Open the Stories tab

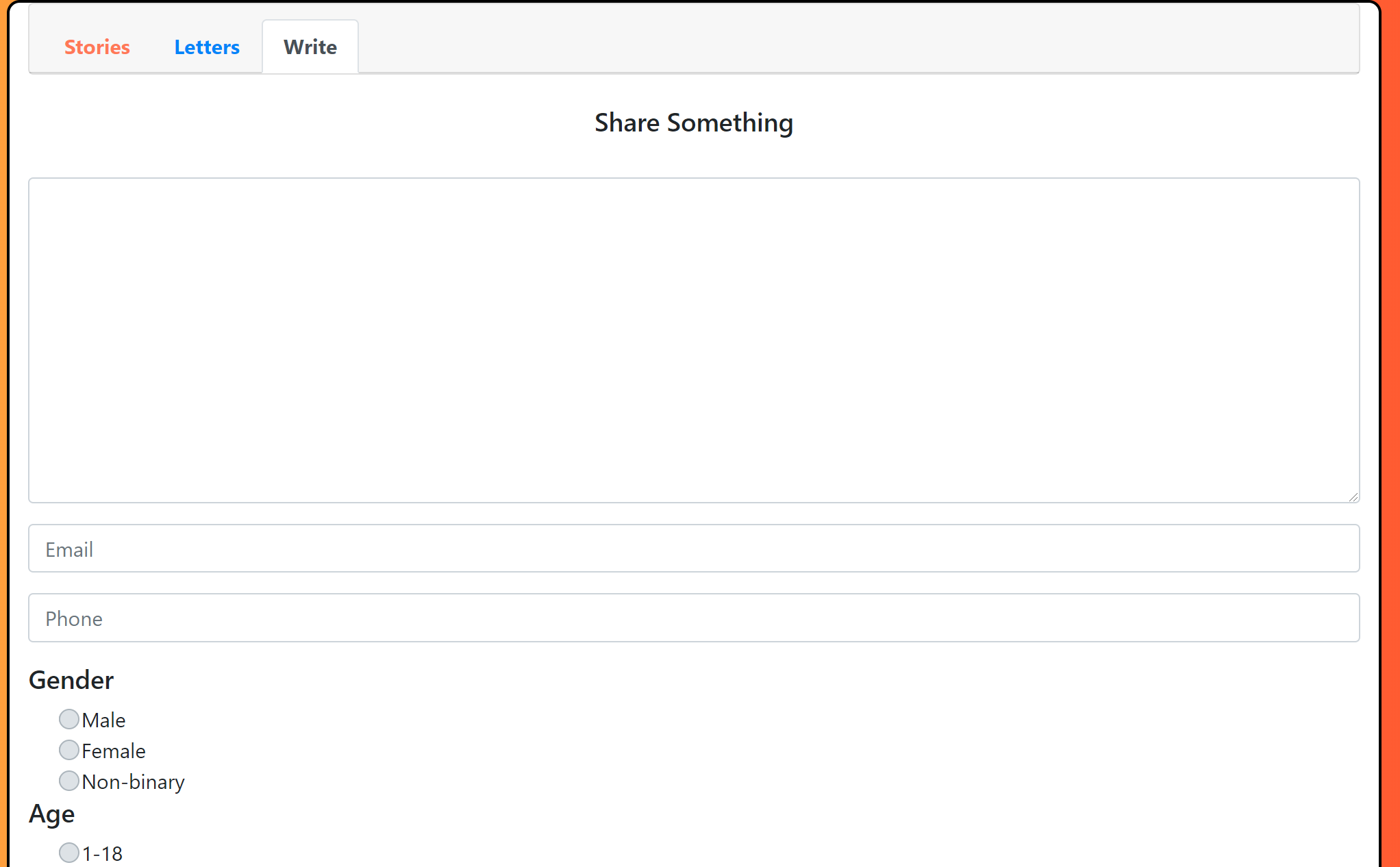point(97,47)
